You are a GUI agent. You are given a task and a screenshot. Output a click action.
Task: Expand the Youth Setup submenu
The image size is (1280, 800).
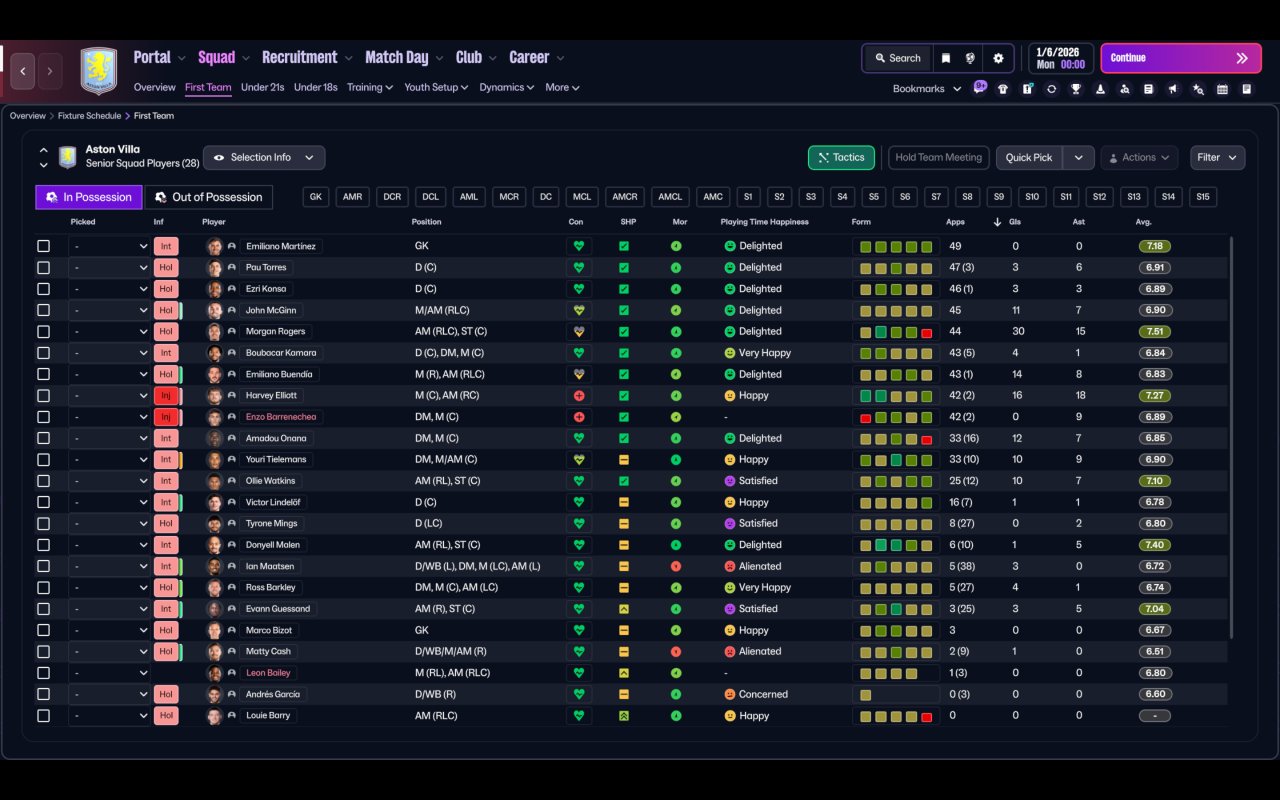click(436, 87)
